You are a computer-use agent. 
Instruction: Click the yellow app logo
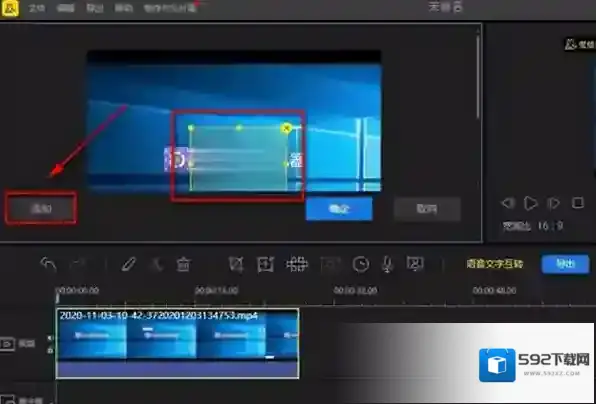coord(10,8)
